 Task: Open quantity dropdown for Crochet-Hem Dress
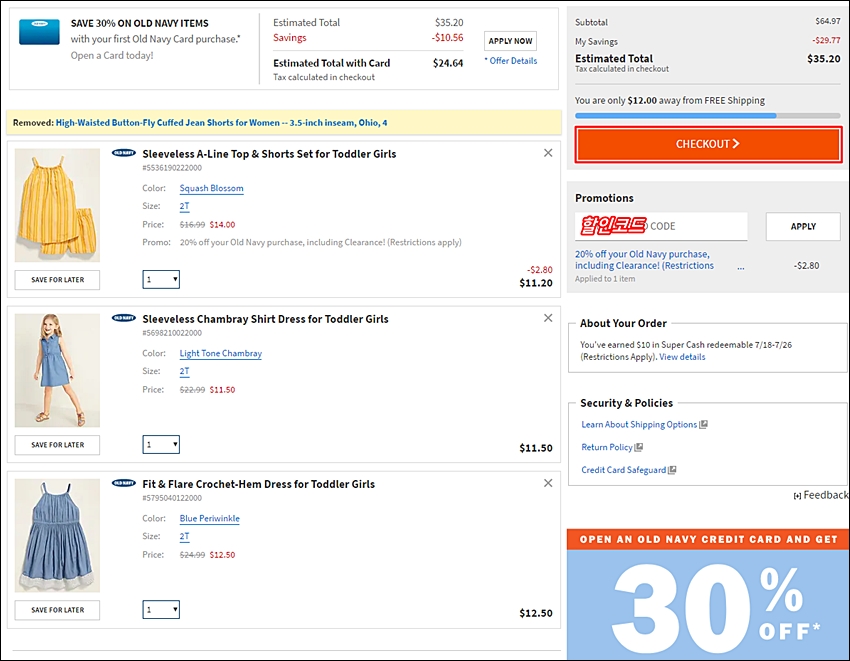(x=161, y=609)
